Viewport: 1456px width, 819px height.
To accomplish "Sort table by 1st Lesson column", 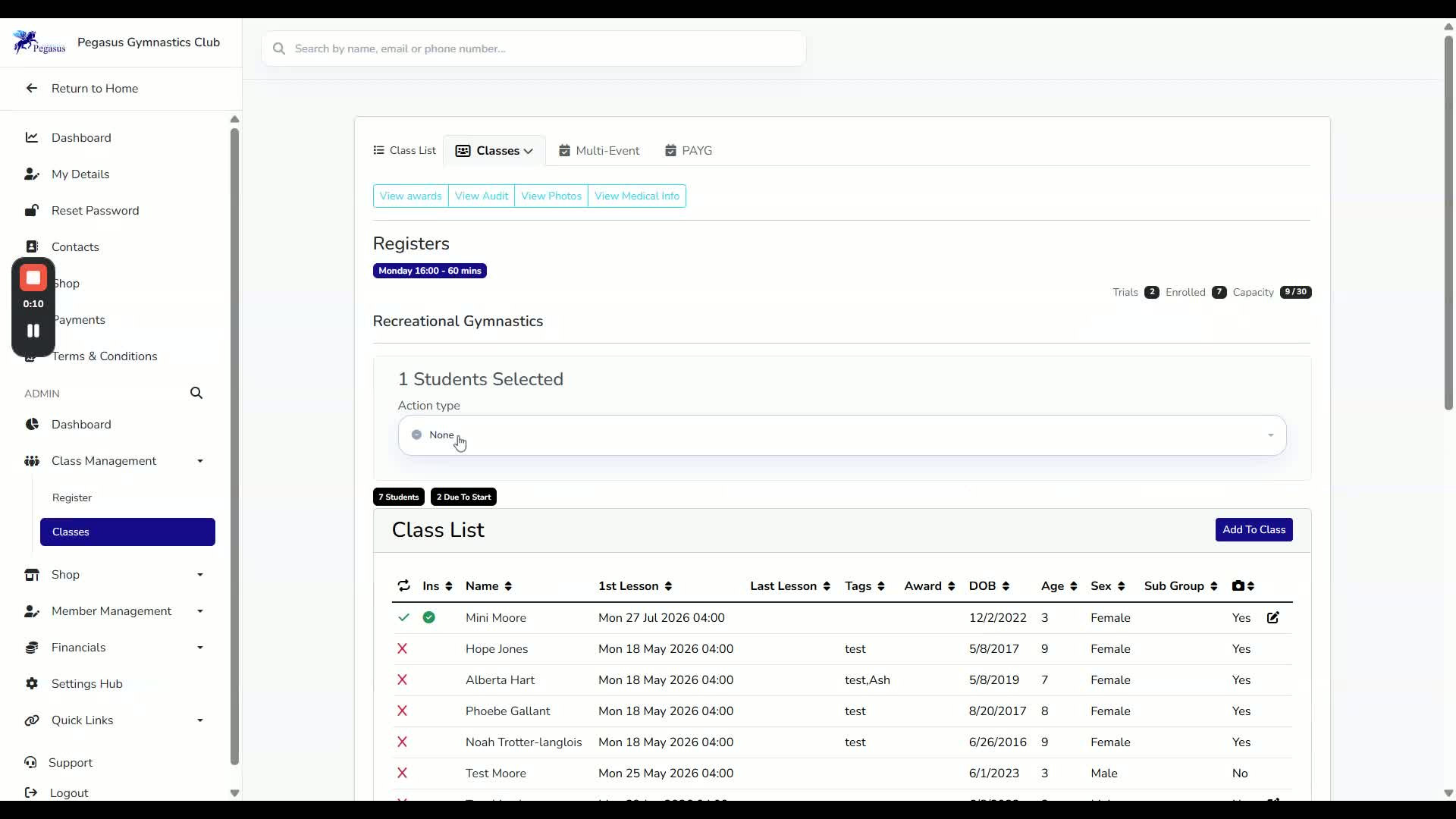I will click(635, 585).
